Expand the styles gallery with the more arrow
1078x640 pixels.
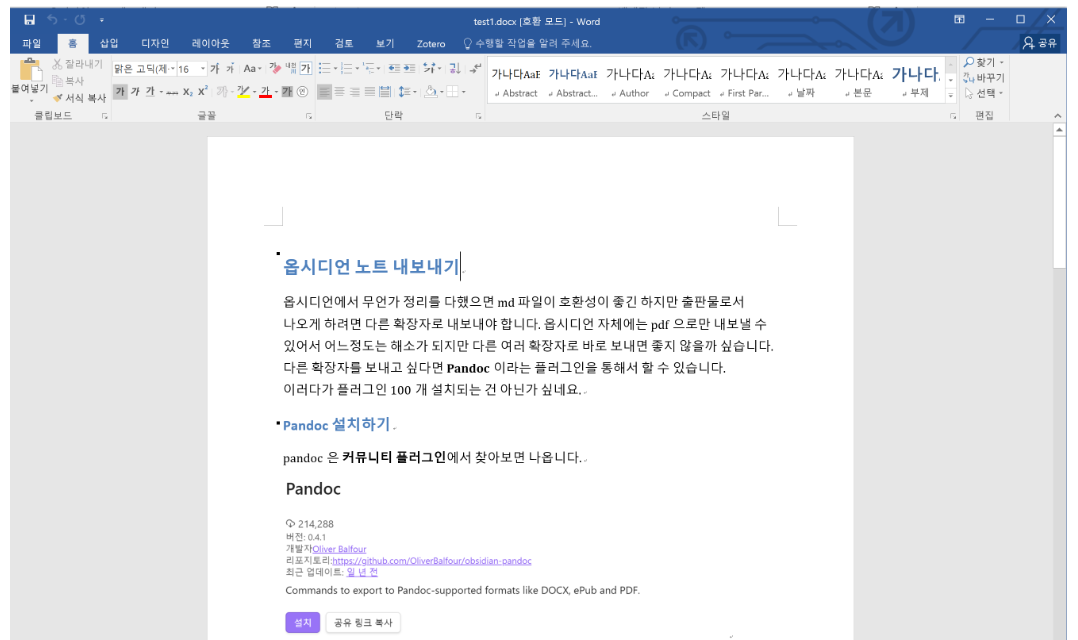coord(951,96)
